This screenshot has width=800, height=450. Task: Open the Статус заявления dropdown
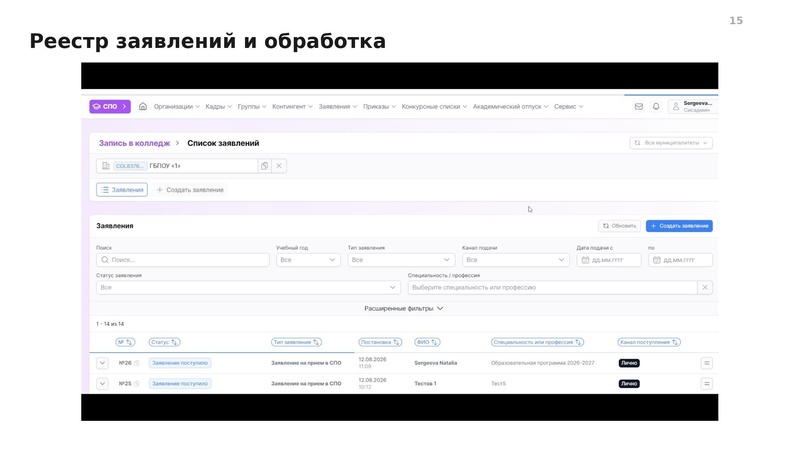click(248, 287)
